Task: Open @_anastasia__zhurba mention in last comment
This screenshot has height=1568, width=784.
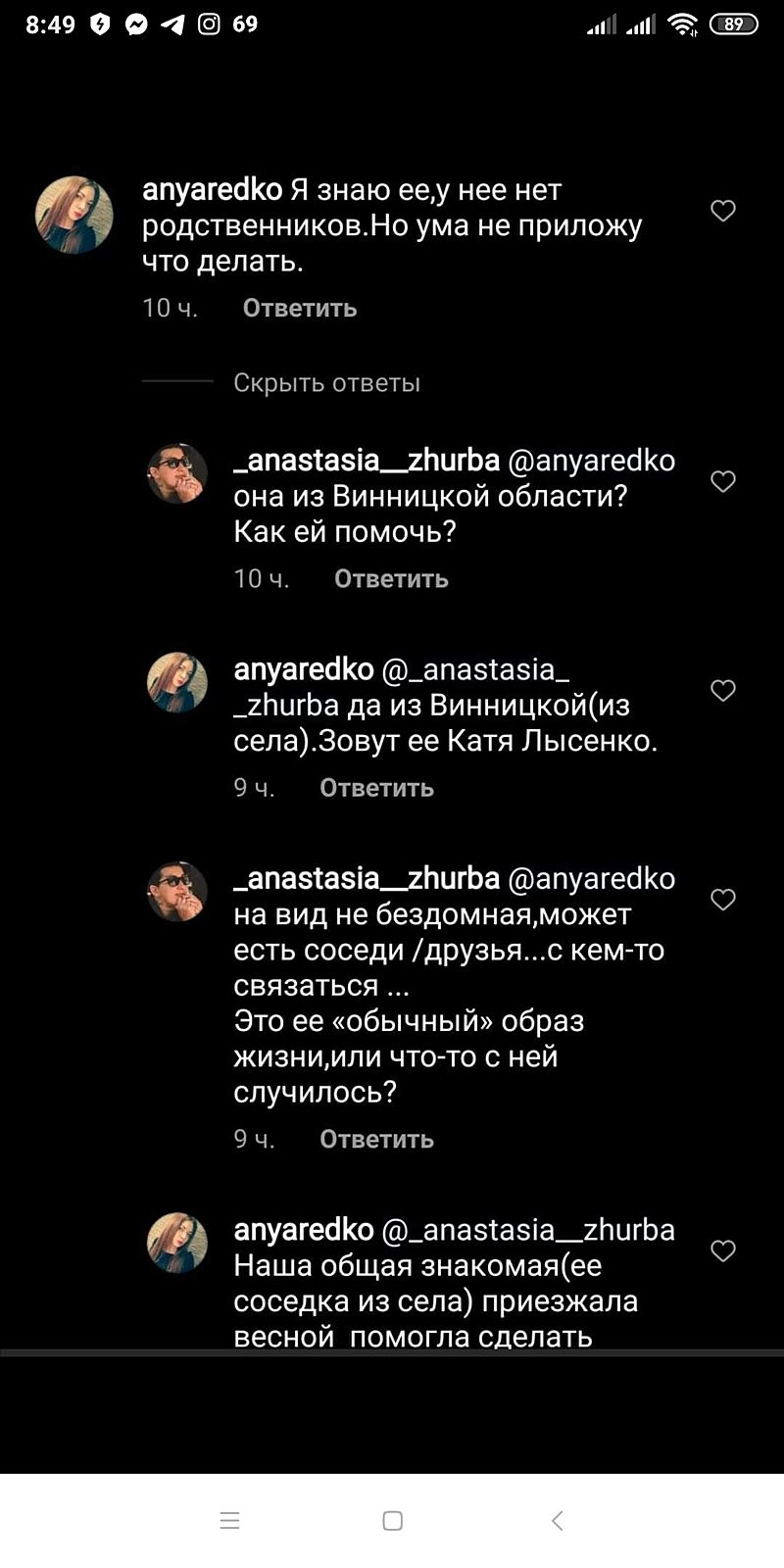Action: coord(528,1230)
